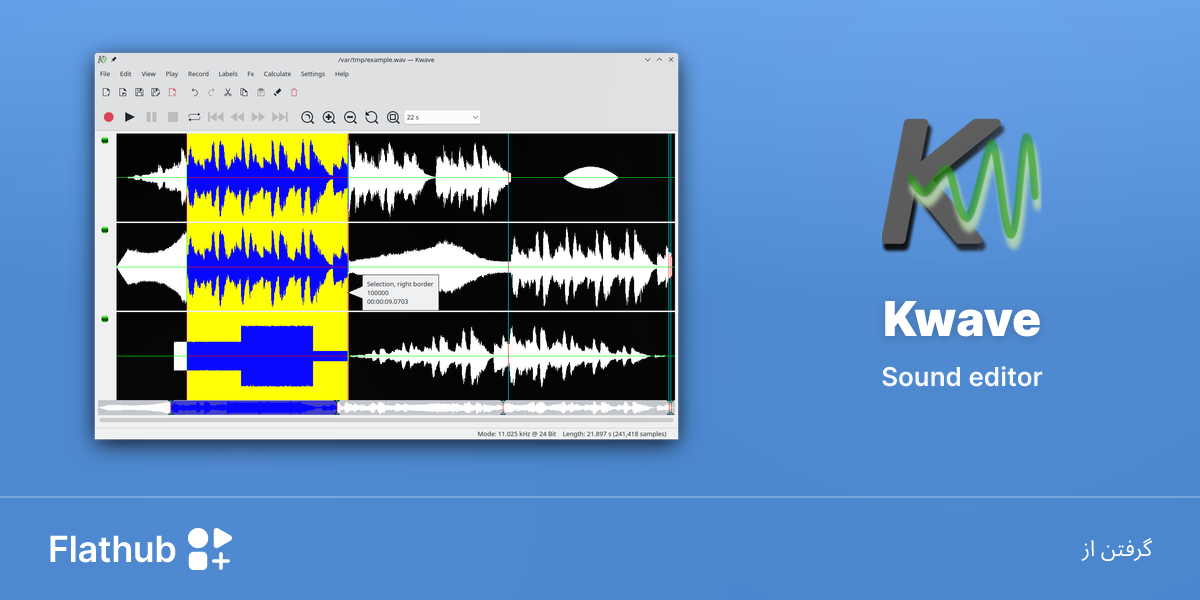Click the redo arrow icon
The width and height of the screenshot is (1200, 600).
pyautogui.click(x=211, y=93)
